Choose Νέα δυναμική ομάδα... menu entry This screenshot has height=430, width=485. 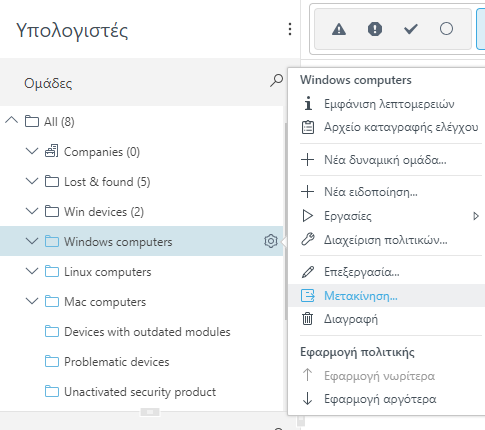click(386, 160)
